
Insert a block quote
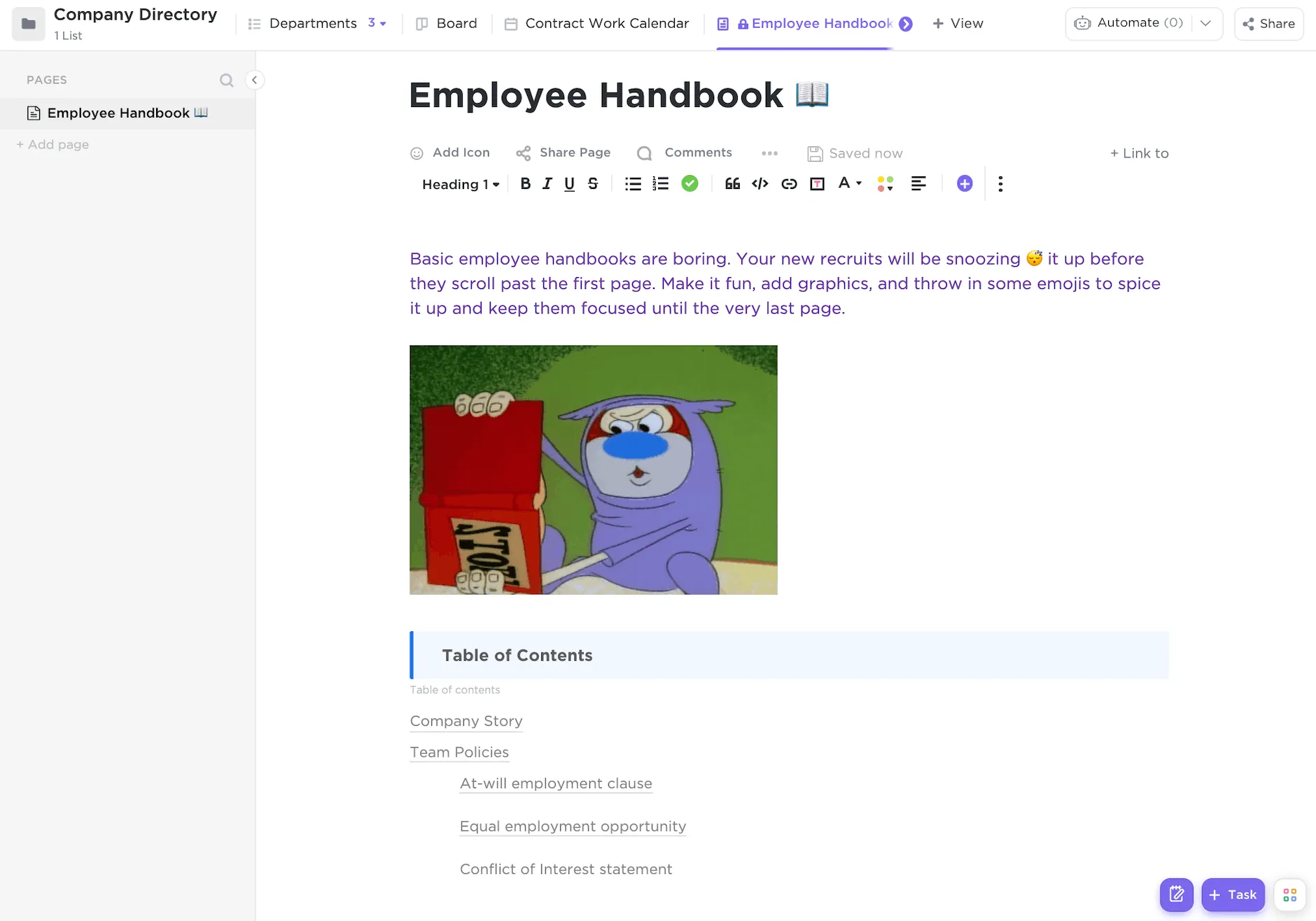732,184
